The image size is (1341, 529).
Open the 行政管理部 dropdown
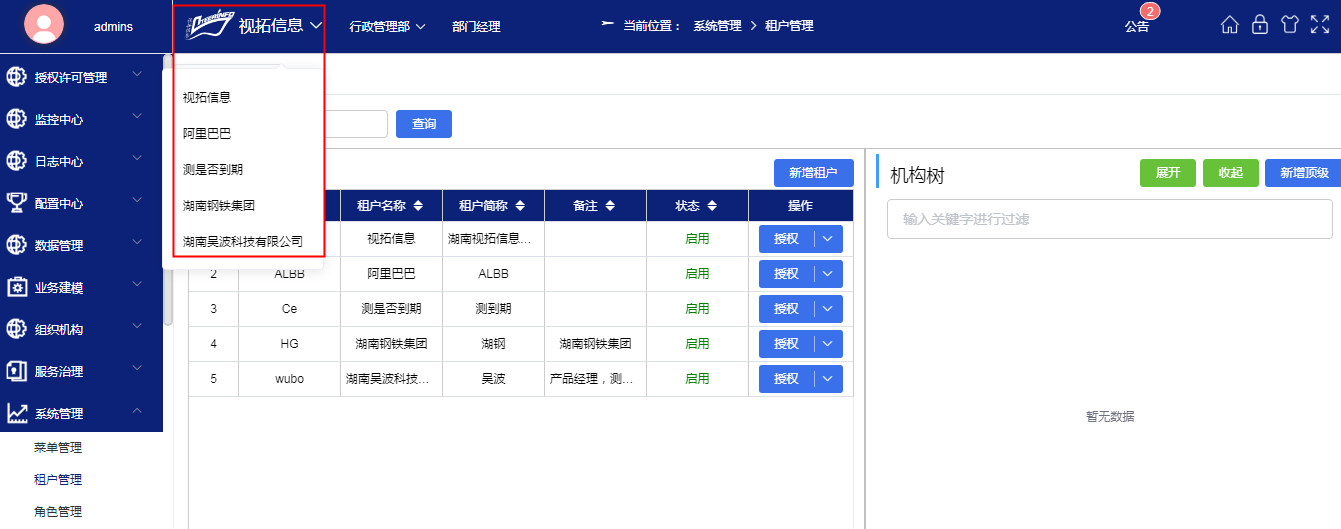click(388, 27)
